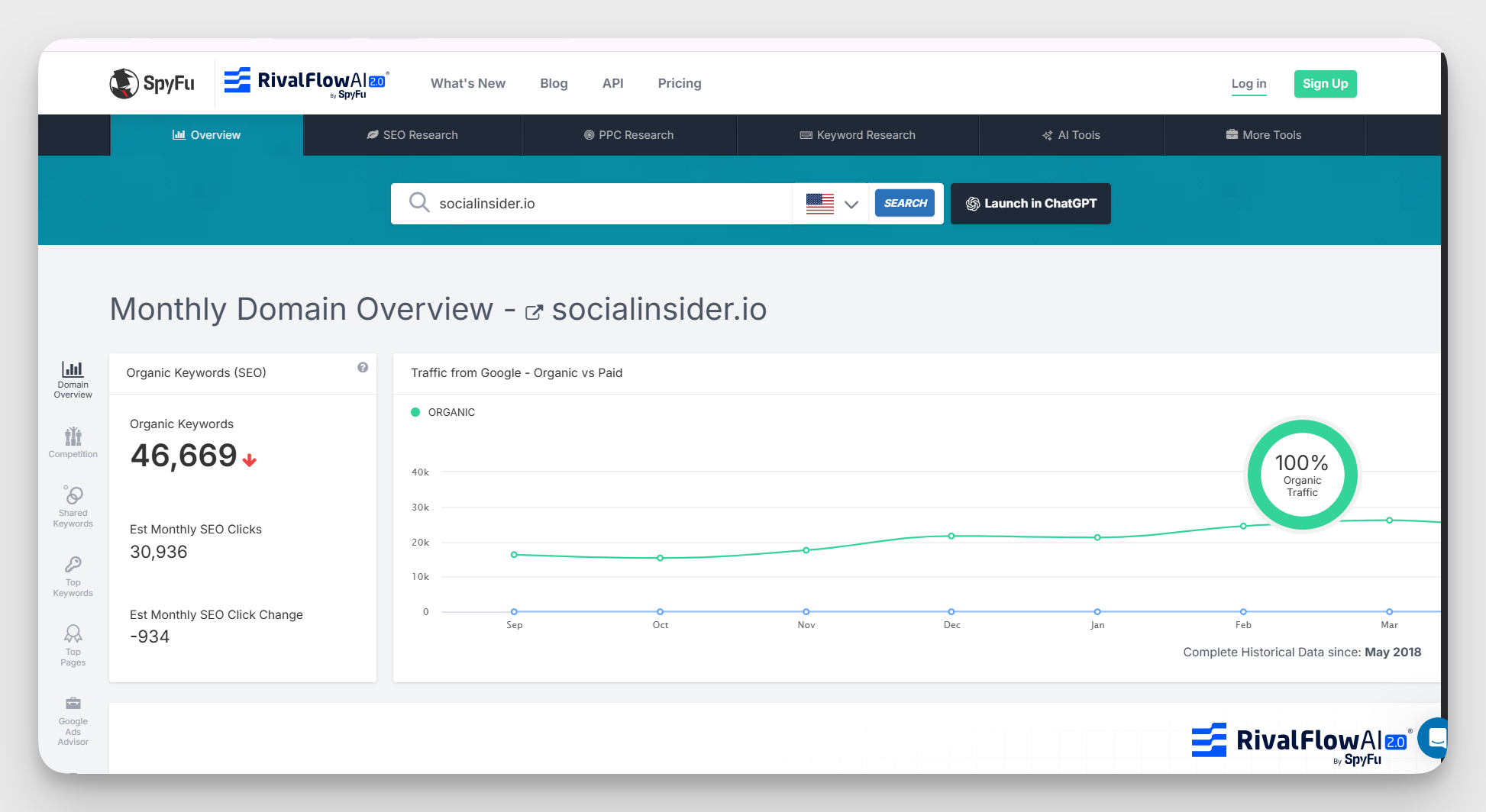This screenshot has height=812, width=1486.
Task: Click the SpyFu logo icon
Action: (x=124, y=83)
